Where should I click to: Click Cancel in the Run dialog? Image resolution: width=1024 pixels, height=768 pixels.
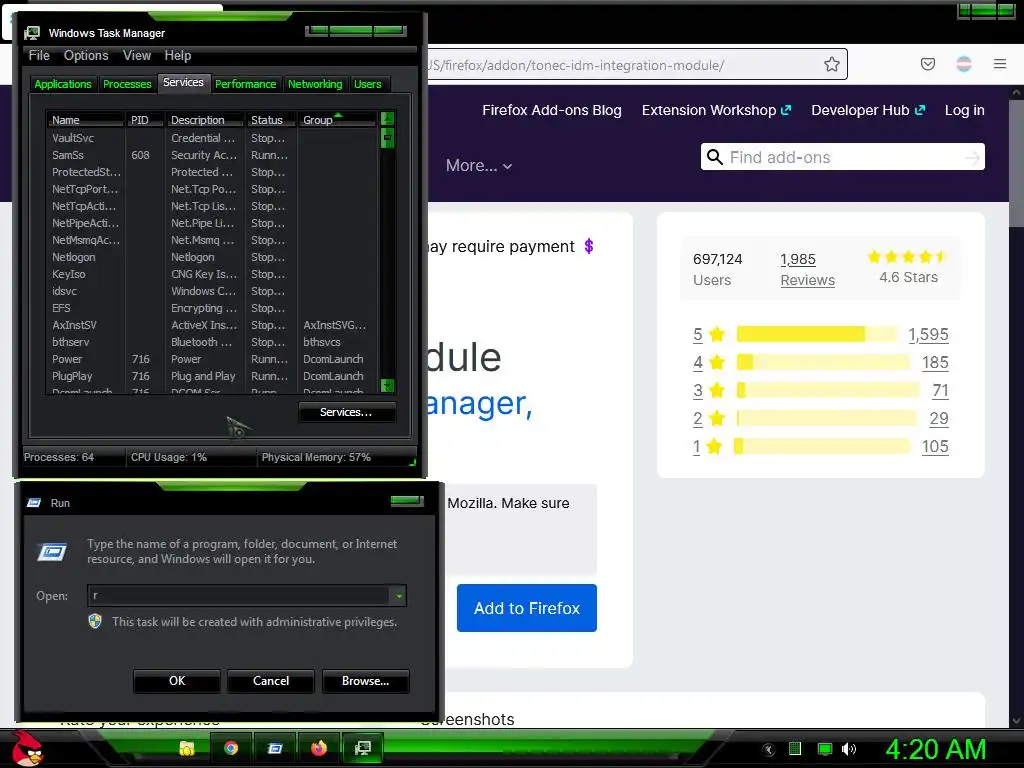point(271,681)
